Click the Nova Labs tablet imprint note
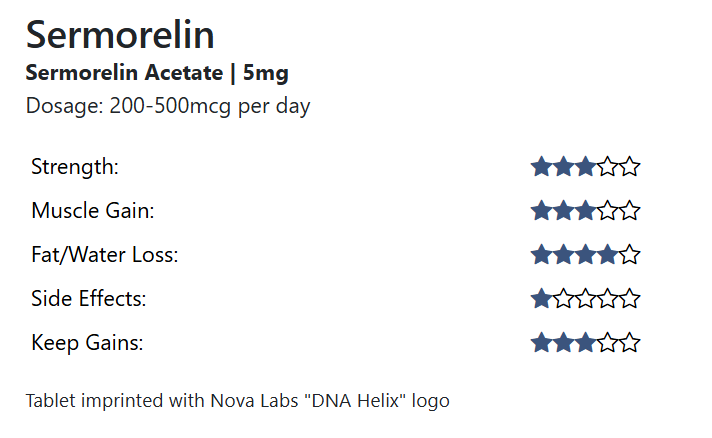This screenshot has height=438, width=712. coord(238,401)
